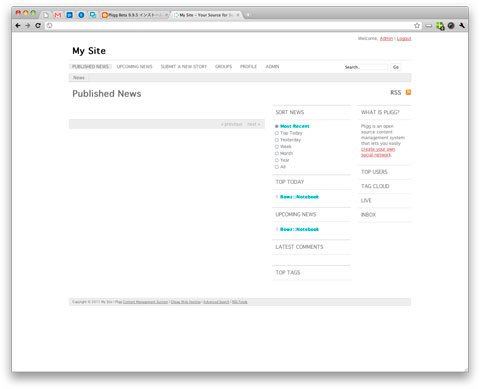Click the orange RSS feed icon
Image resolution: width=480 pixels, height=389 pixels.
tap(408, 92)
